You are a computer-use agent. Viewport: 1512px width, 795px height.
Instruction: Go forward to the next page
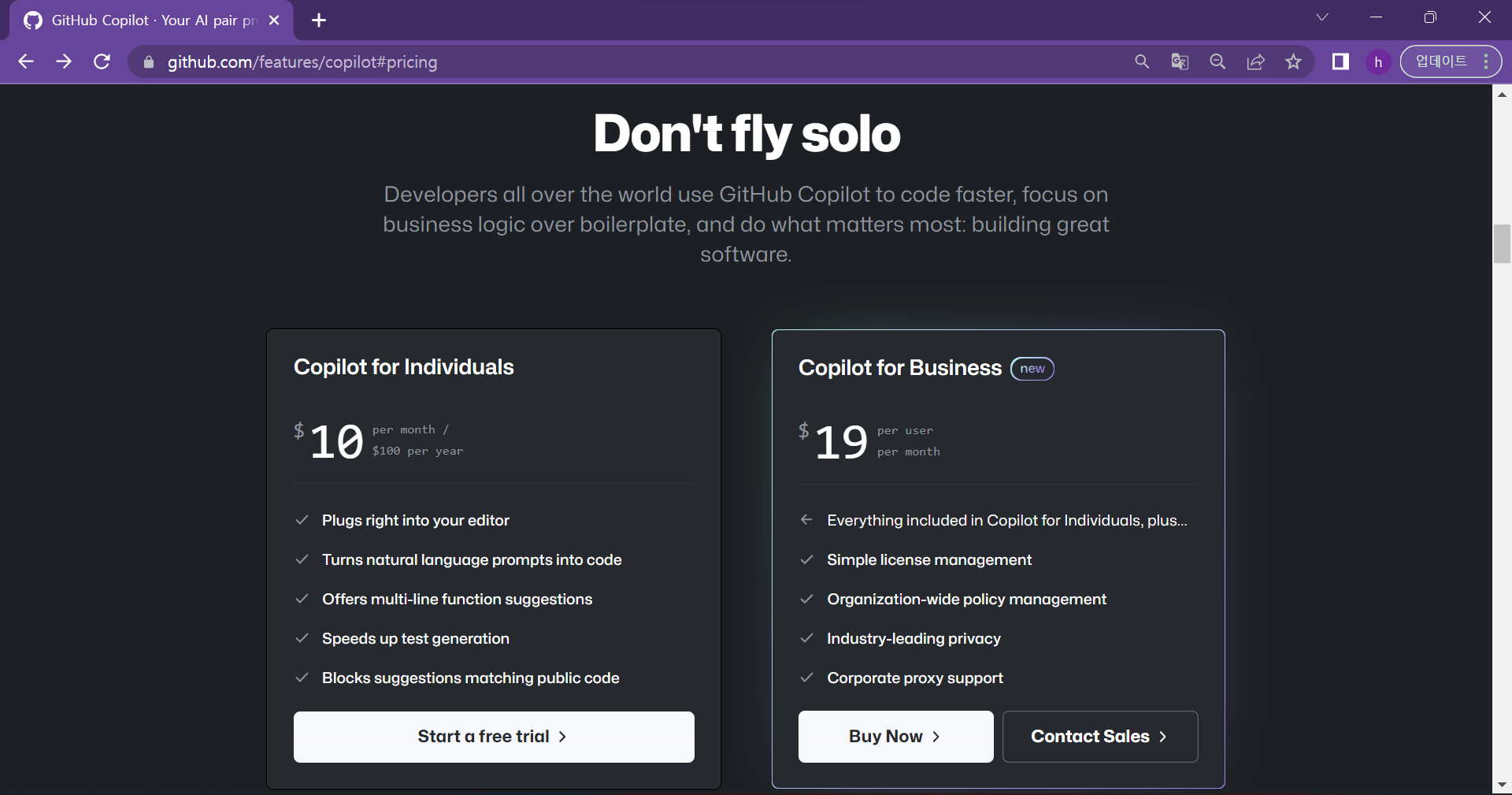64,61
